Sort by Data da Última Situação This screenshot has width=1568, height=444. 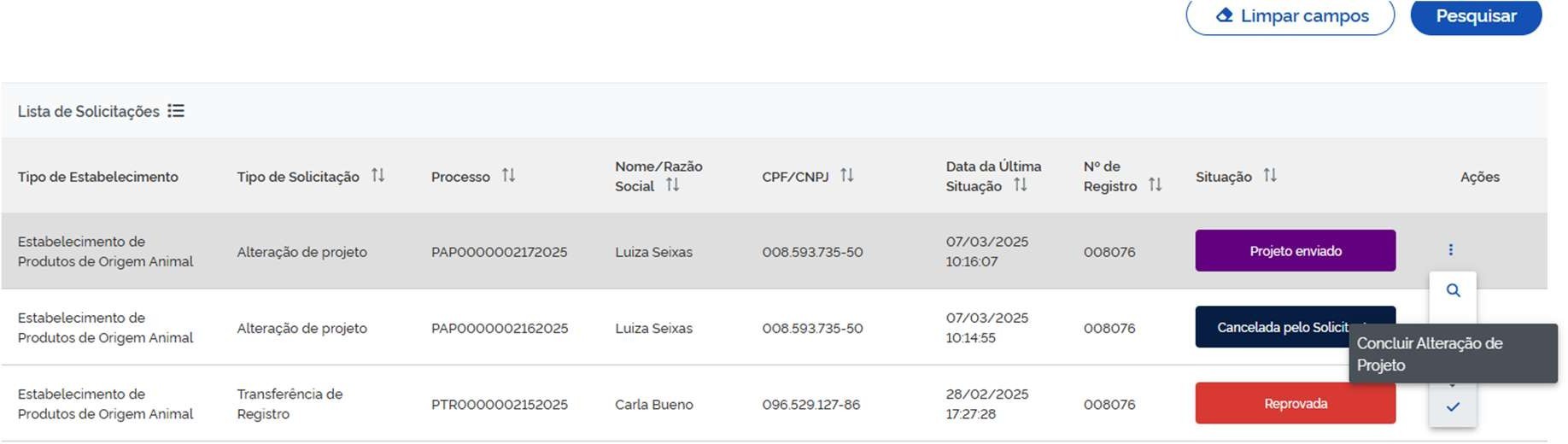(x=1020, y=185)
